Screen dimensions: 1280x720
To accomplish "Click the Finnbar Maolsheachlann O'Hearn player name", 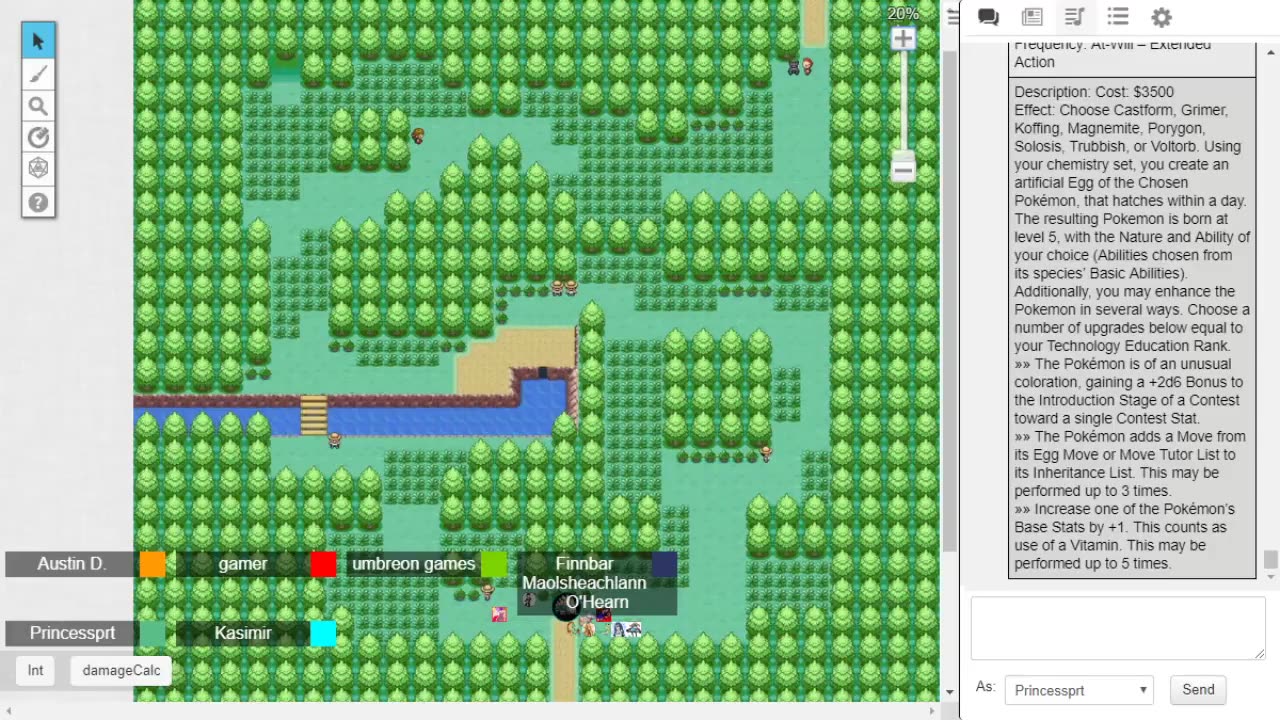I will point(584,583).
